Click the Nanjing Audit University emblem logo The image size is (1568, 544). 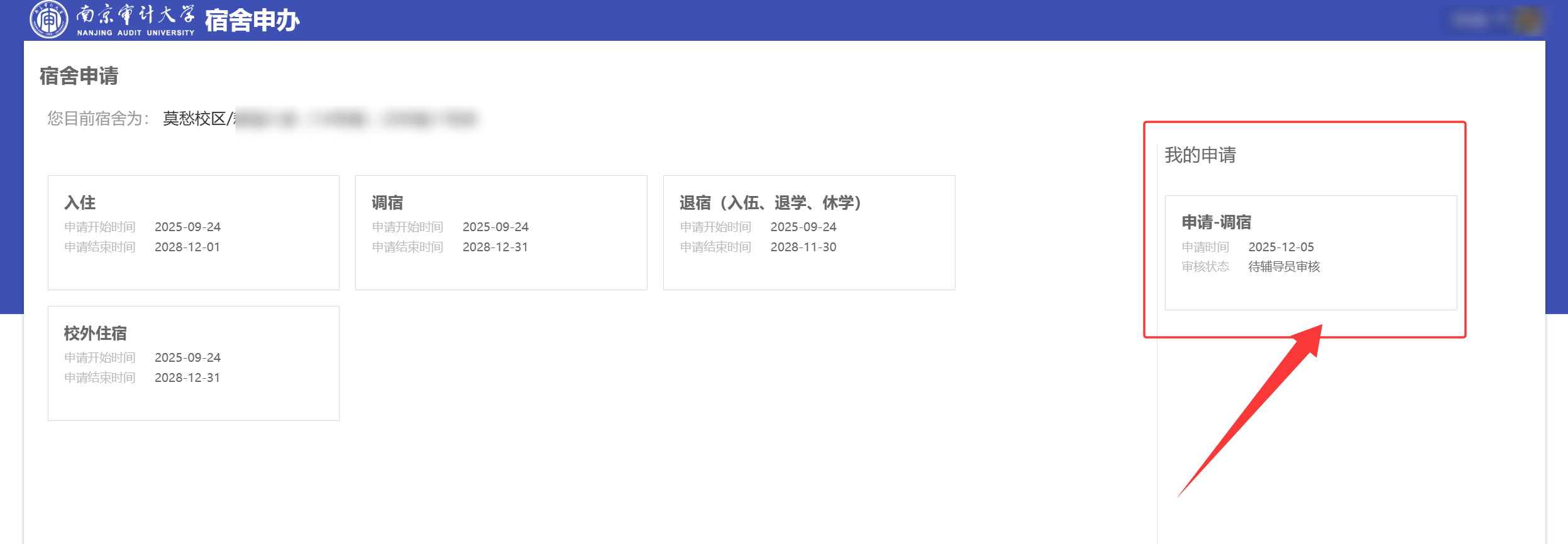pos(48,20)
